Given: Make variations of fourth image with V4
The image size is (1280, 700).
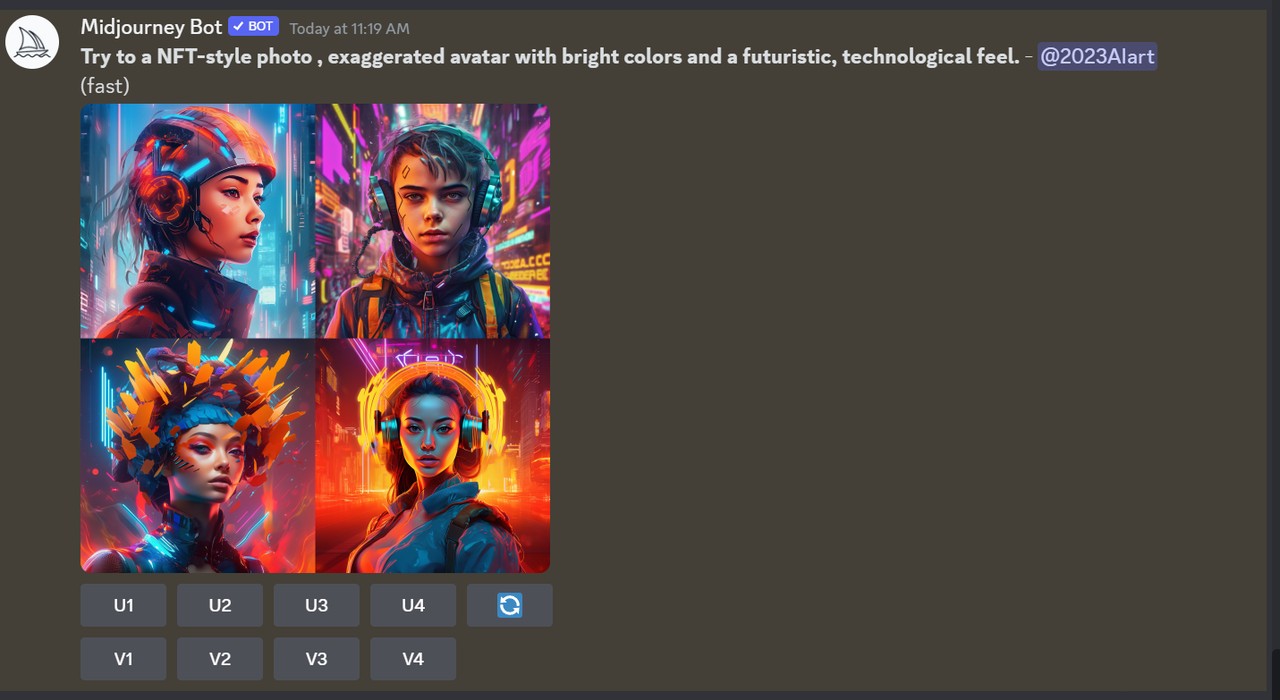Looking at the screenshot, I should pos(413,659).
